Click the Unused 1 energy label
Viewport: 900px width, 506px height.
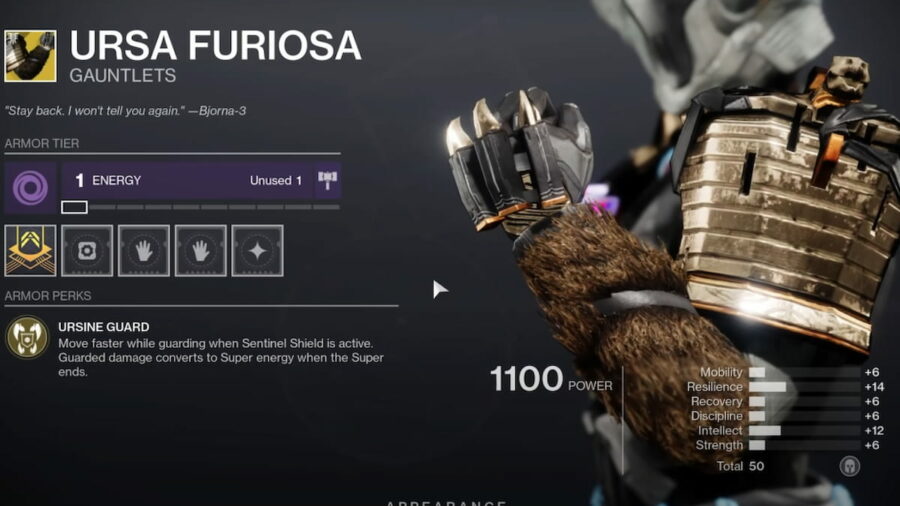pyautogui.click(x=276, y=181)
